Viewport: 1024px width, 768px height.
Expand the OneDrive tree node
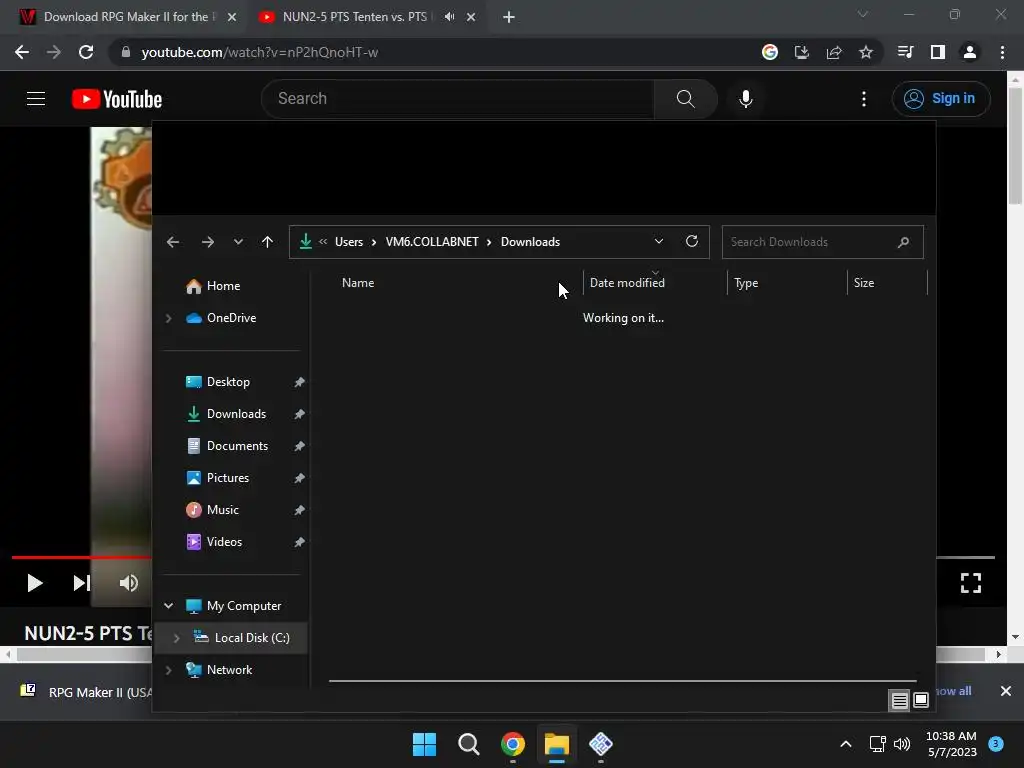coord(168,318)
